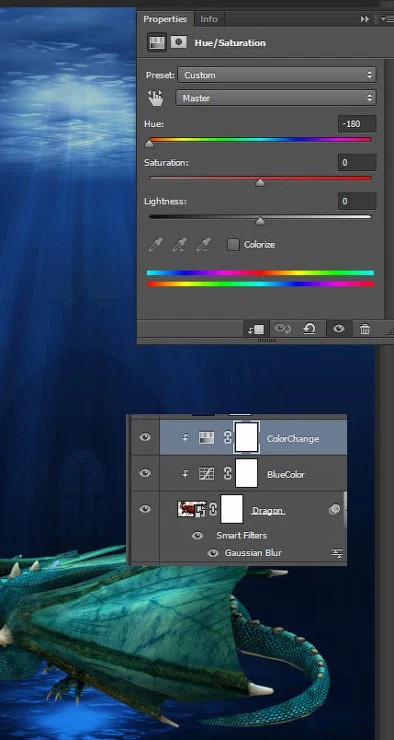
Task: Select the Dragon layer name
Action: click(x=268, y=511)
